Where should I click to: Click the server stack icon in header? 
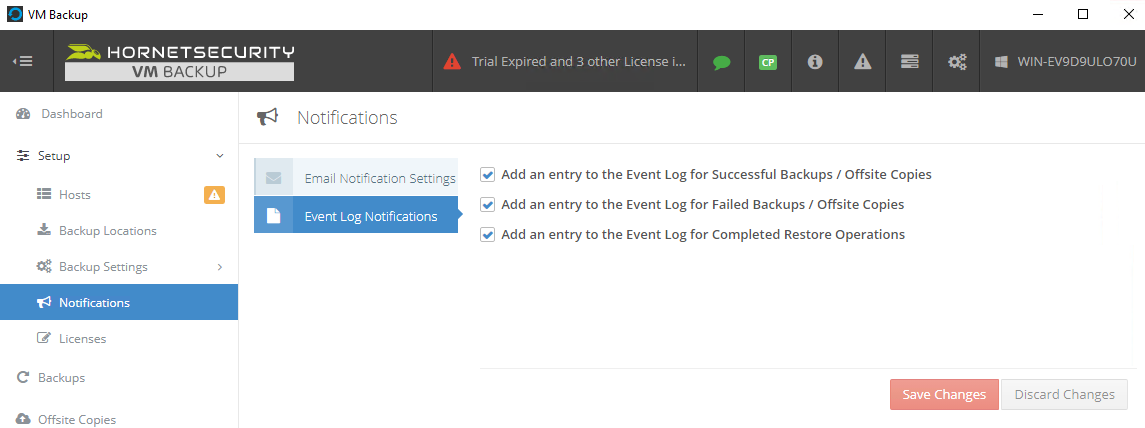click(909, 62)
